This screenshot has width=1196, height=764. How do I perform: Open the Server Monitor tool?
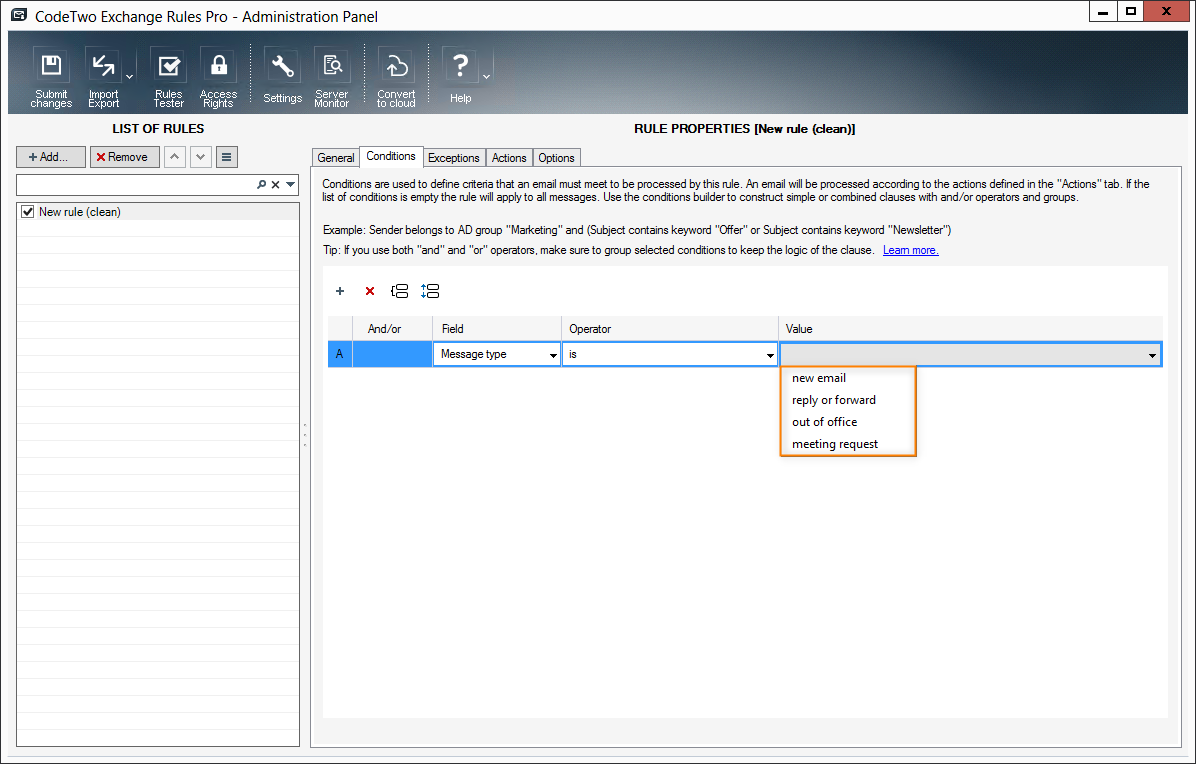(332, 77)
